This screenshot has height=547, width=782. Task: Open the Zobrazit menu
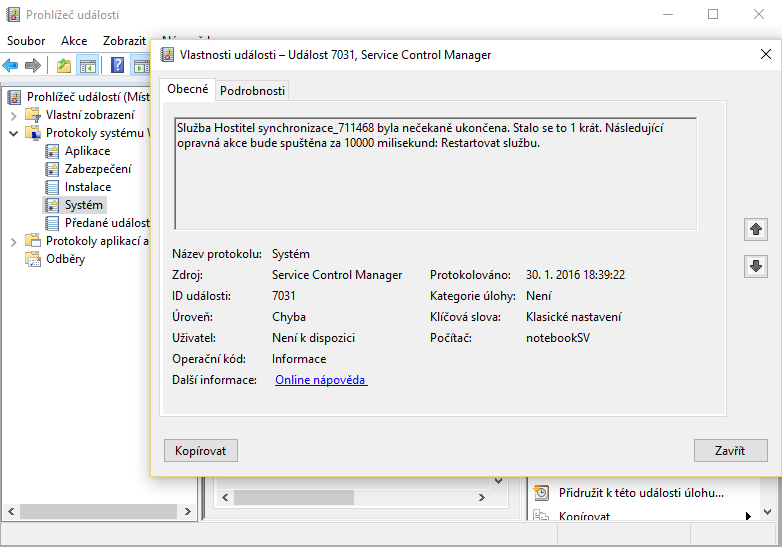click(x=124, y=41)
